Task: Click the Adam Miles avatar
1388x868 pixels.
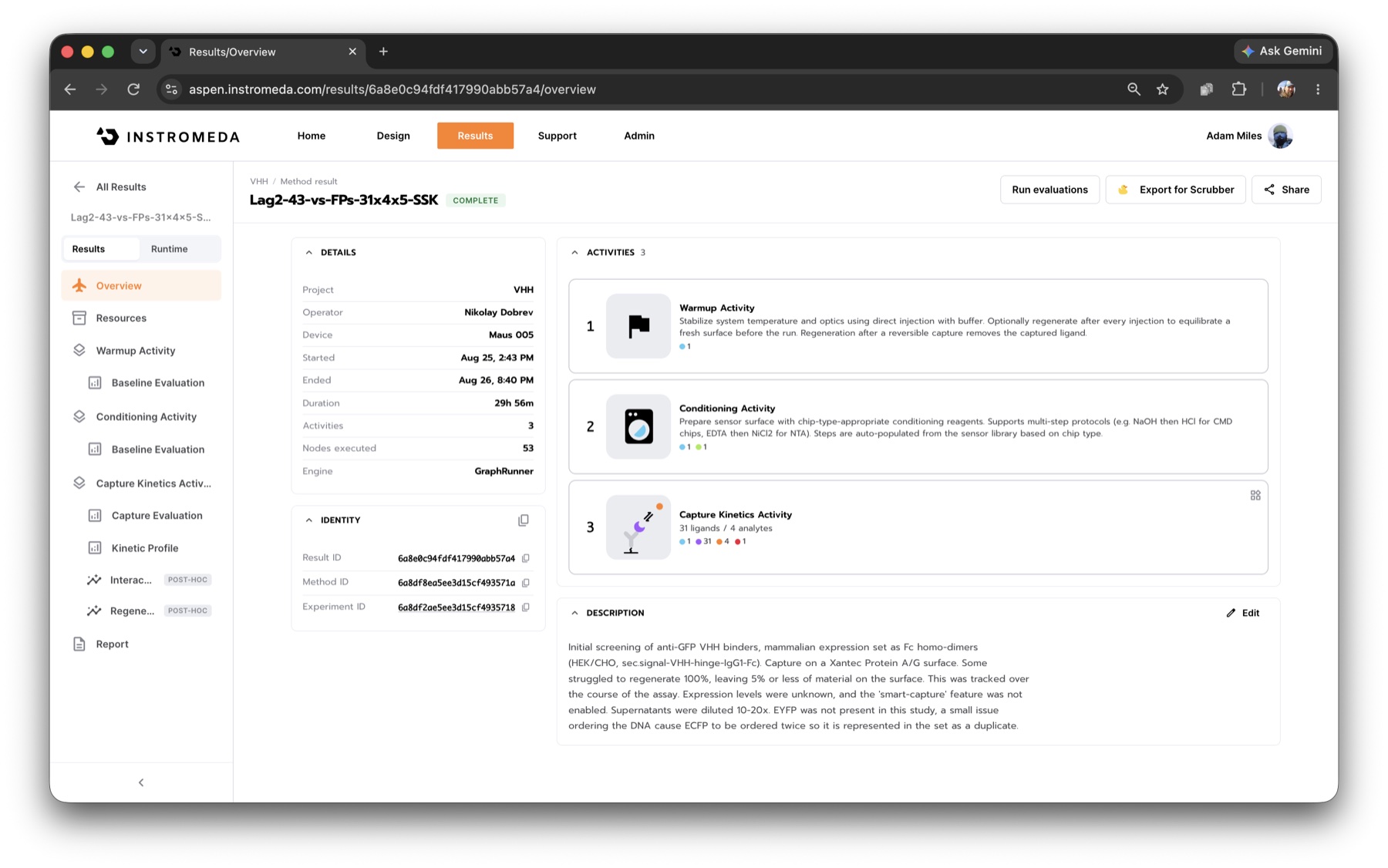Action: click(1281, 136)
